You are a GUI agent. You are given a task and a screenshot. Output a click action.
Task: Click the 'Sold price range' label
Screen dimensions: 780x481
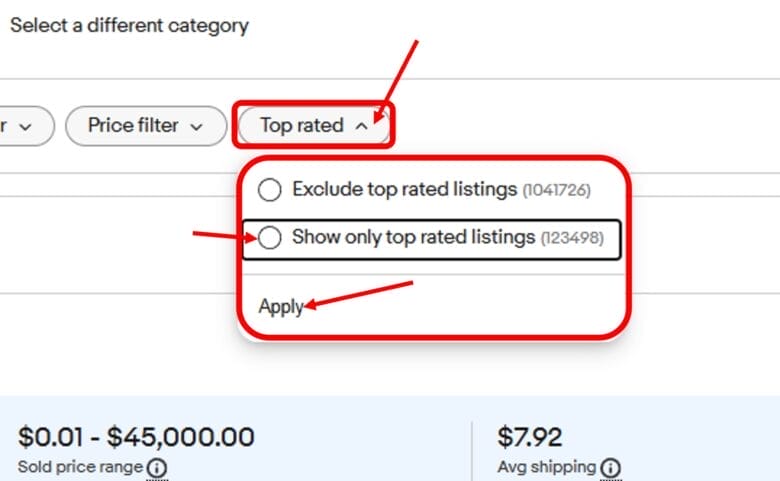point(82,467)
